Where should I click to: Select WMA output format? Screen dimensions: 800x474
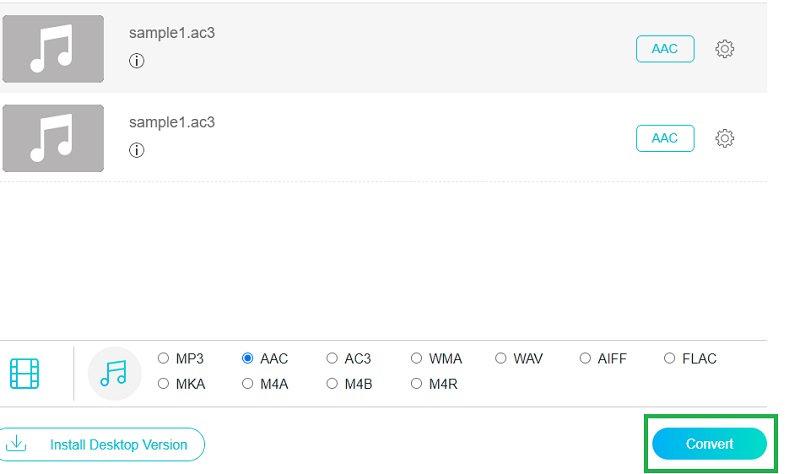pyautogui.click(x=417, y=359)
